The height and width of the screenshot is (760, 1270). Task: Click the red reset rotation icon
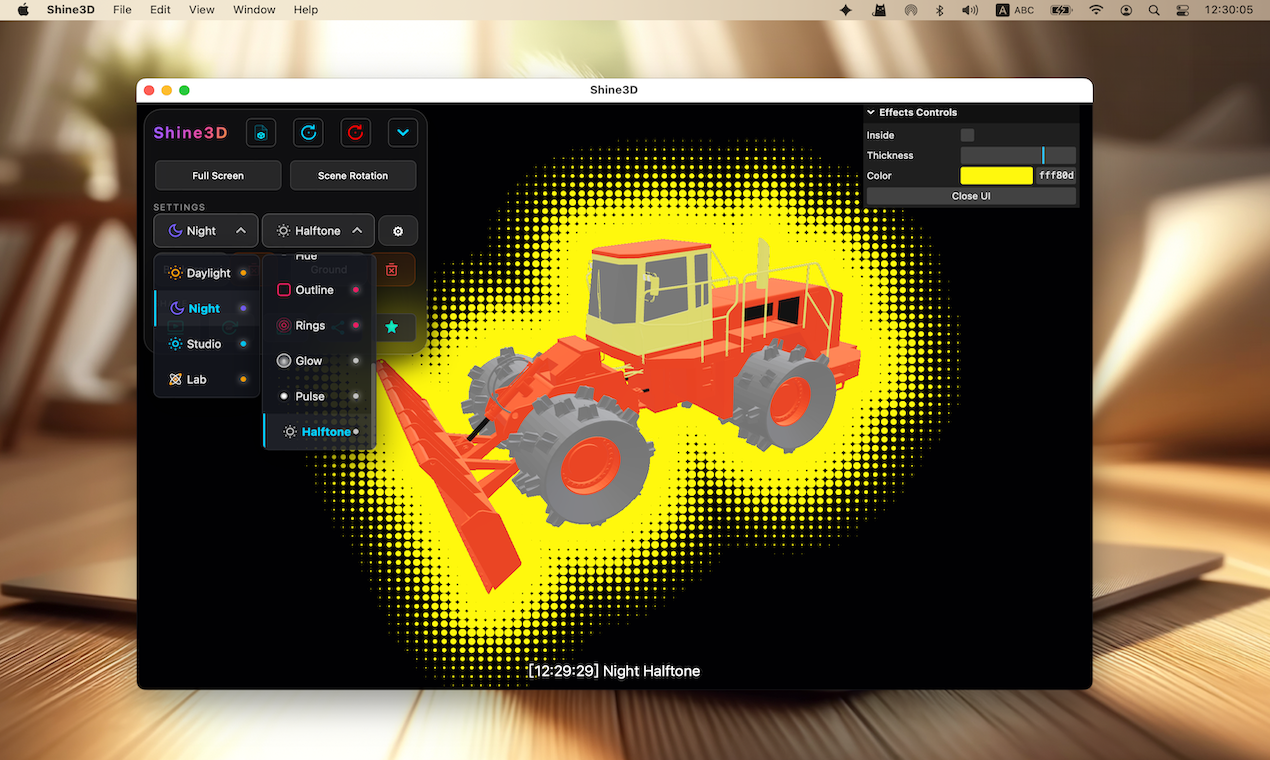[x=355, y=132]
